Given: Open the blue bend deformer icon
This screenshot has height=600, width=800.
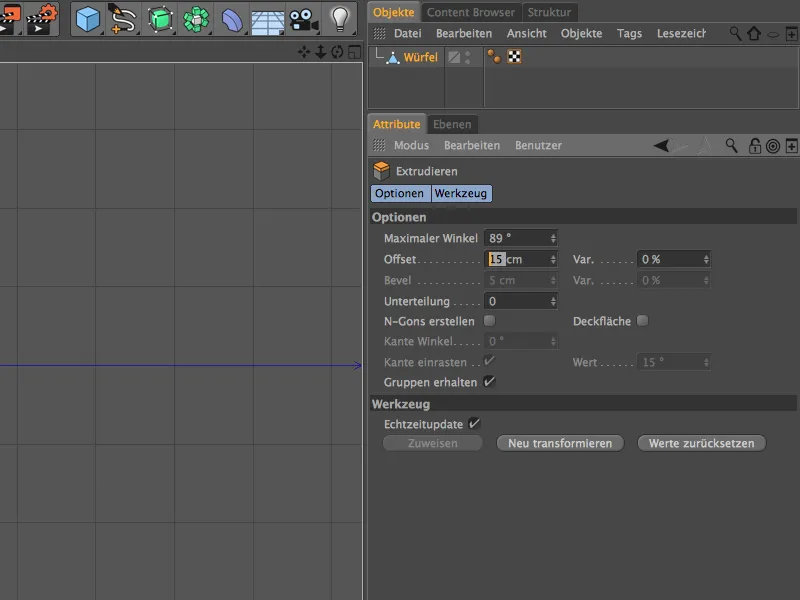Looking at the screenshot, I should [x=232, y=20].
